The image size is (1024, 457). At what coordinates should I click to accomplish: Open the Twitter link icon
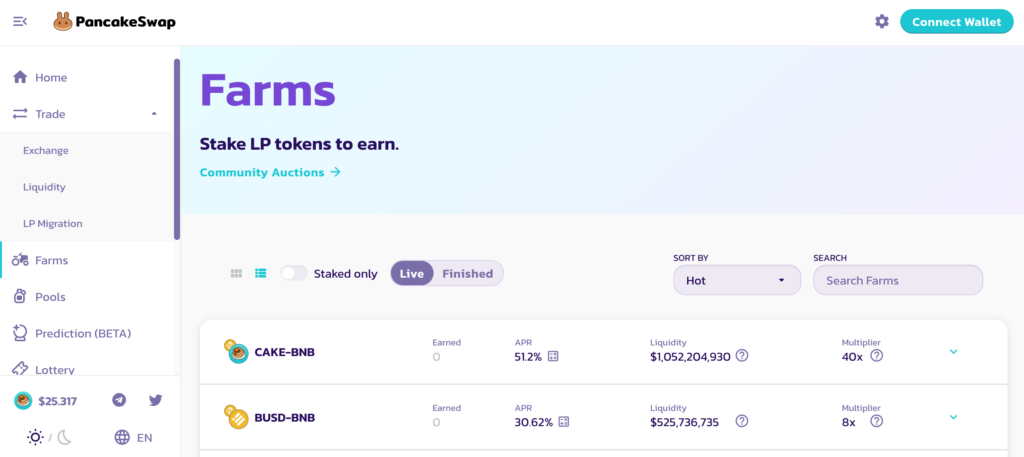point(155,400)
